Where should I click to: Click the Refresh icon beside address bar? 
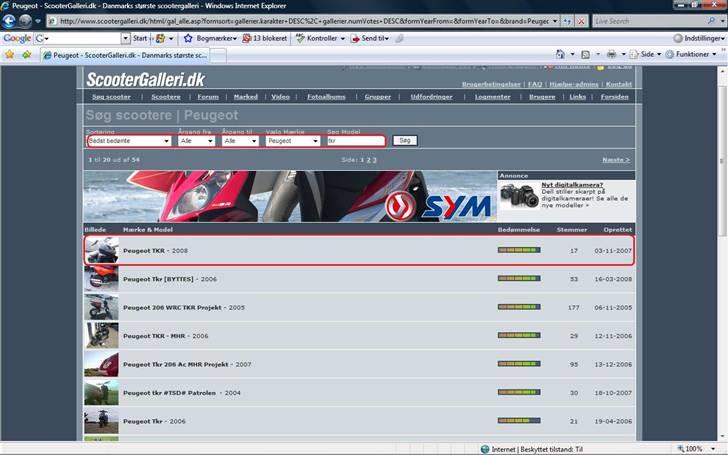pos(567,21)
